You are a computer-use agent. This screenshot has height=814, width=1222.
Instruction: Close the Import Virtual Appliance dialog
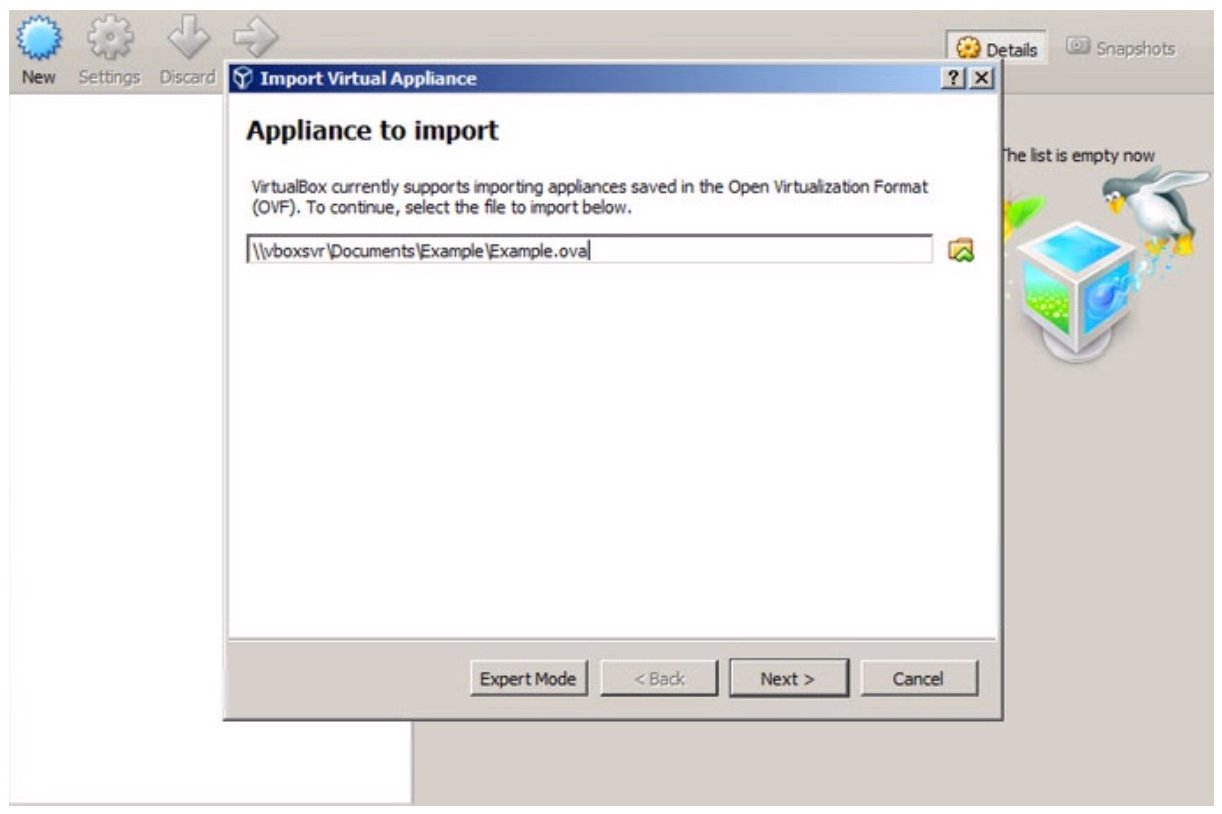pos(982,79)
